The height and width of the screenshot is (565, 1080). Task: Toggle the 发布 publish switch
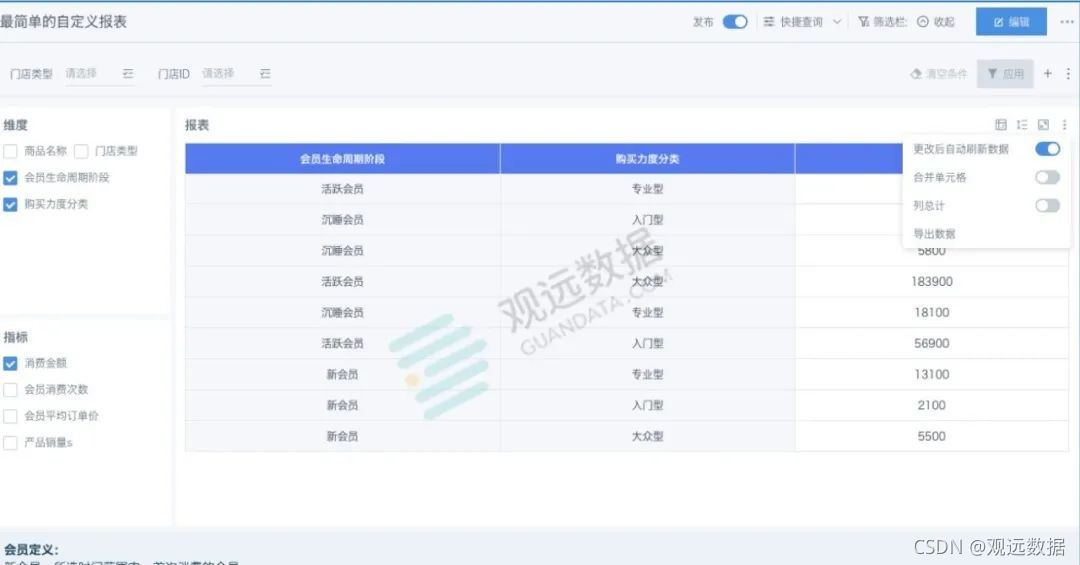pyautogui.click(x=735, y=22)
